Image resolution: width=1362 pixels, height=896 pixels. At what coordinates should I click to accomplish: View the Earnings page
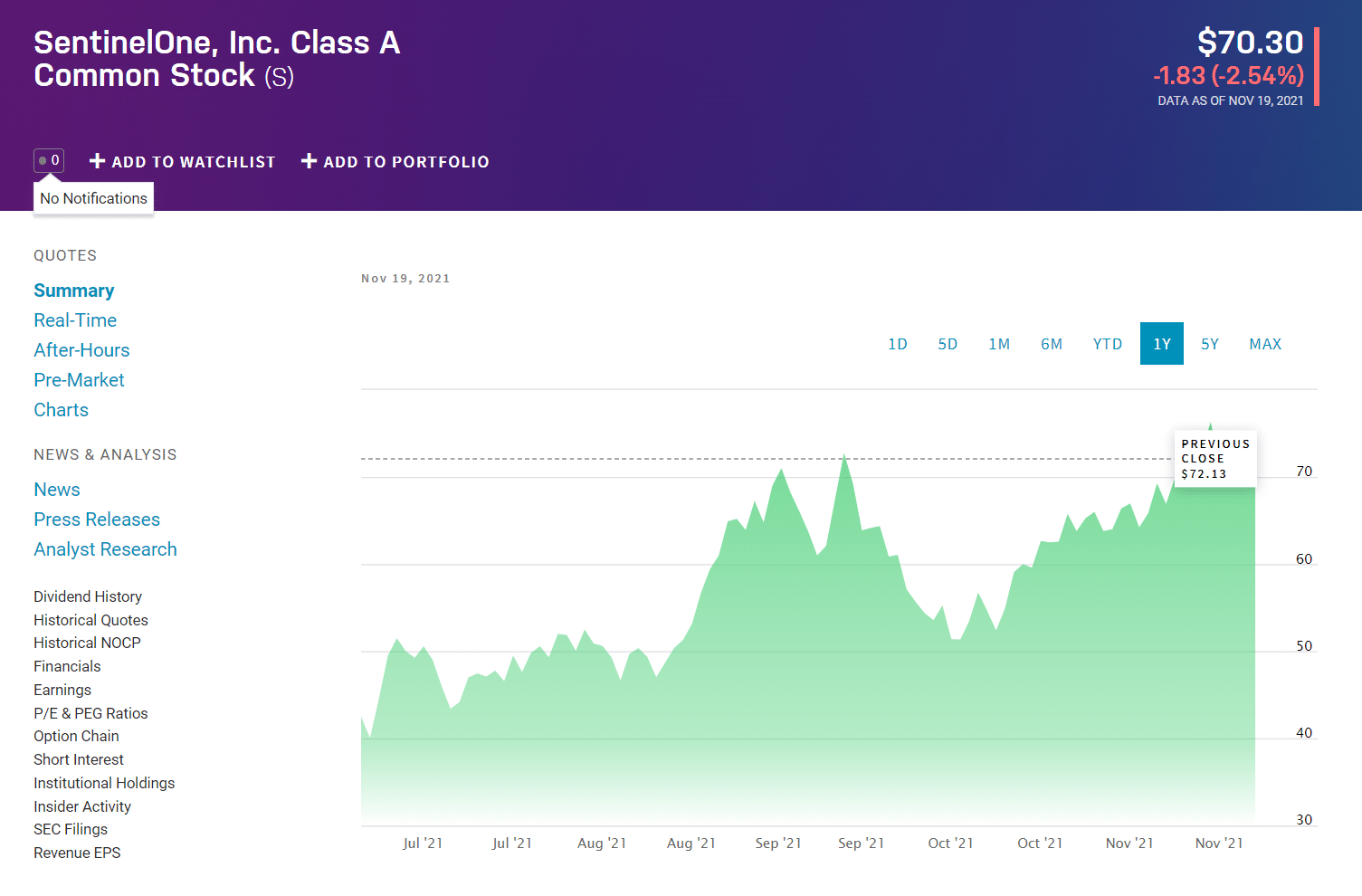click(62, 690)
